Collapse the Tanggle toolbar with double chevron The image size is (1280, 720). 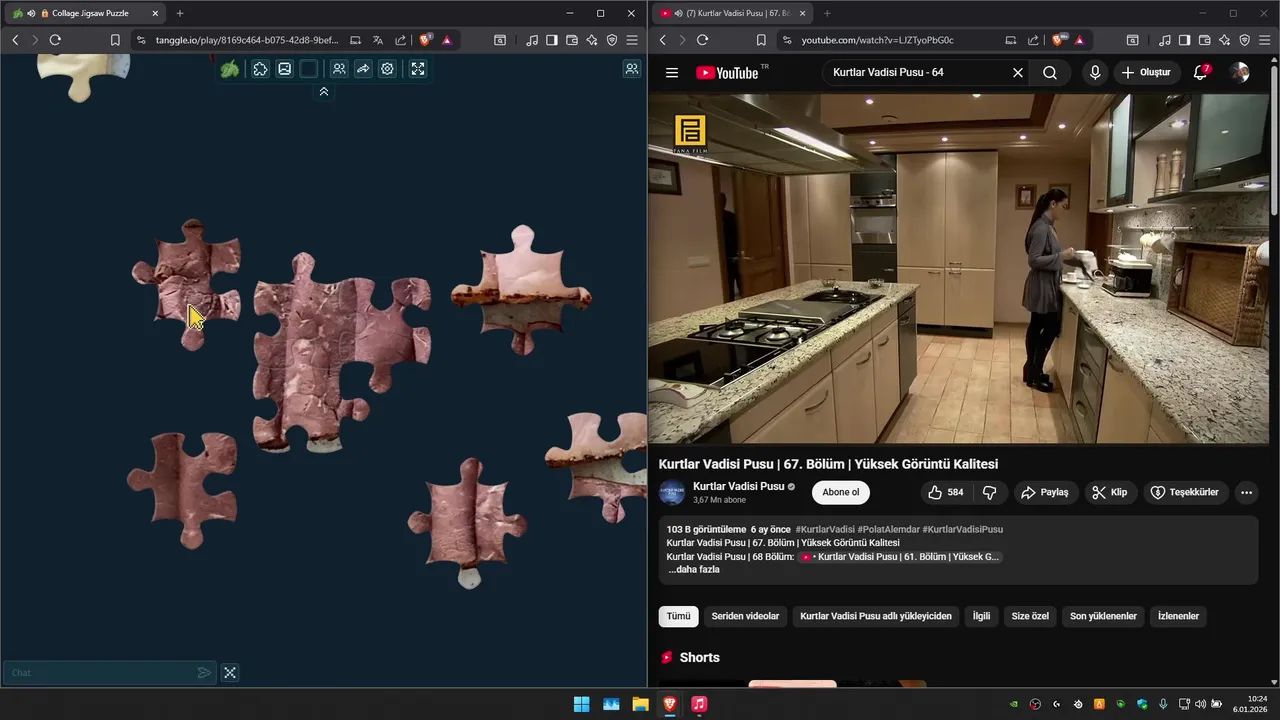[324, 91]
